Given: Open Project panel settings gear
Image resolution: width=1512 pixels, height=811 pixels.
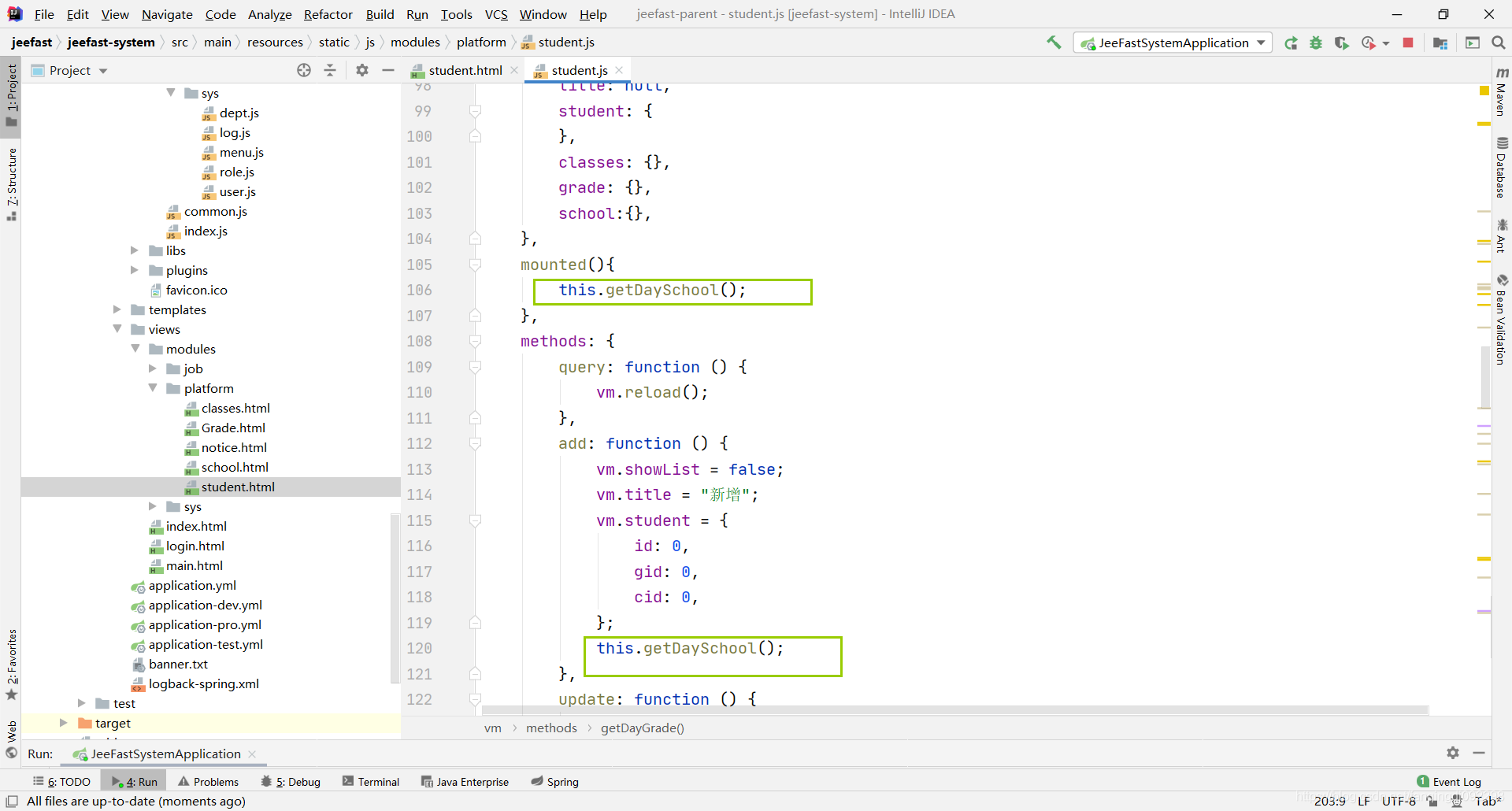Looking at the screenshot, I should click(x=361, y=70).
